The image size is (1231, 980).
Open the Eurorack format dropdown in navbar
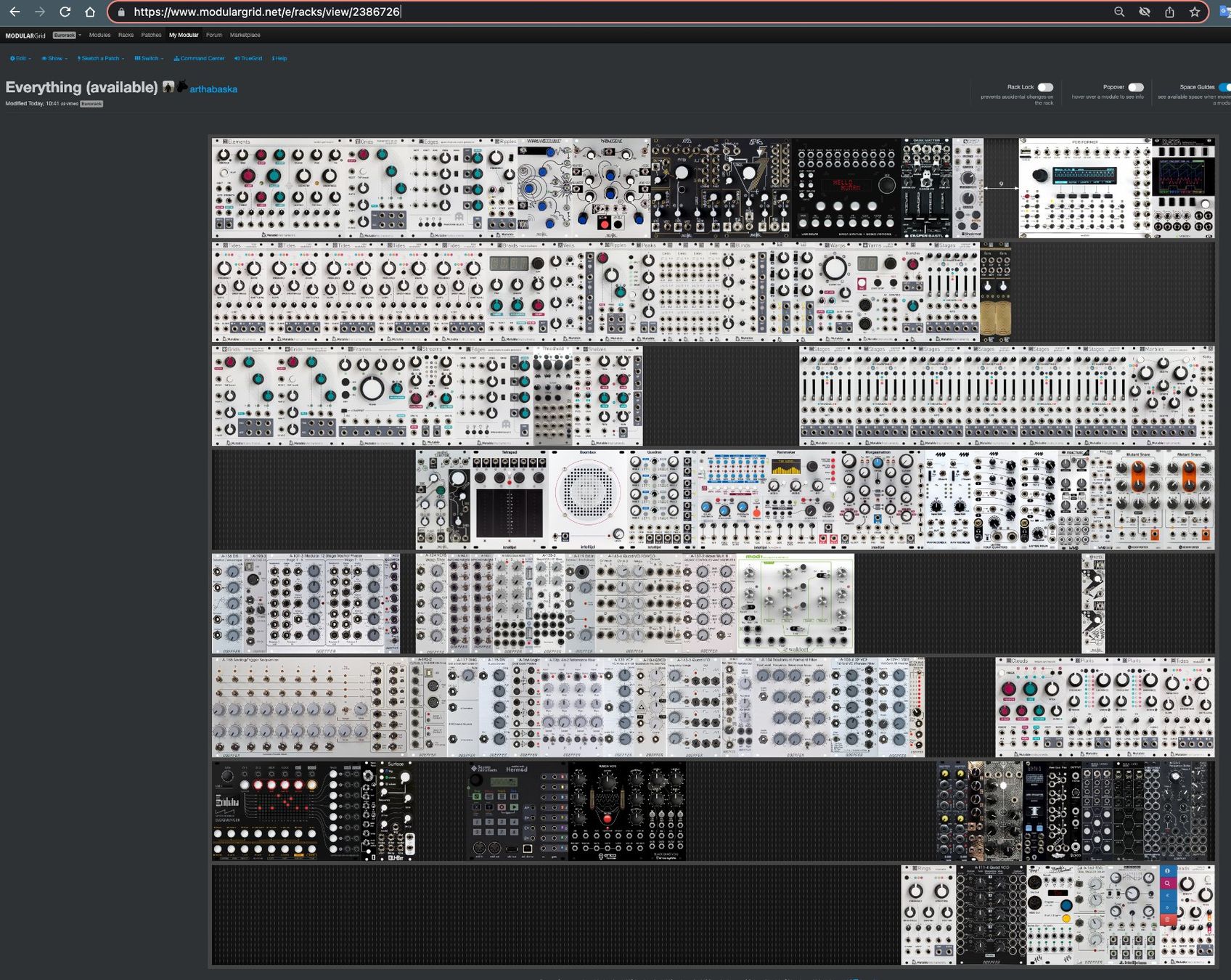pyautogui.click(x=67, y=35)
